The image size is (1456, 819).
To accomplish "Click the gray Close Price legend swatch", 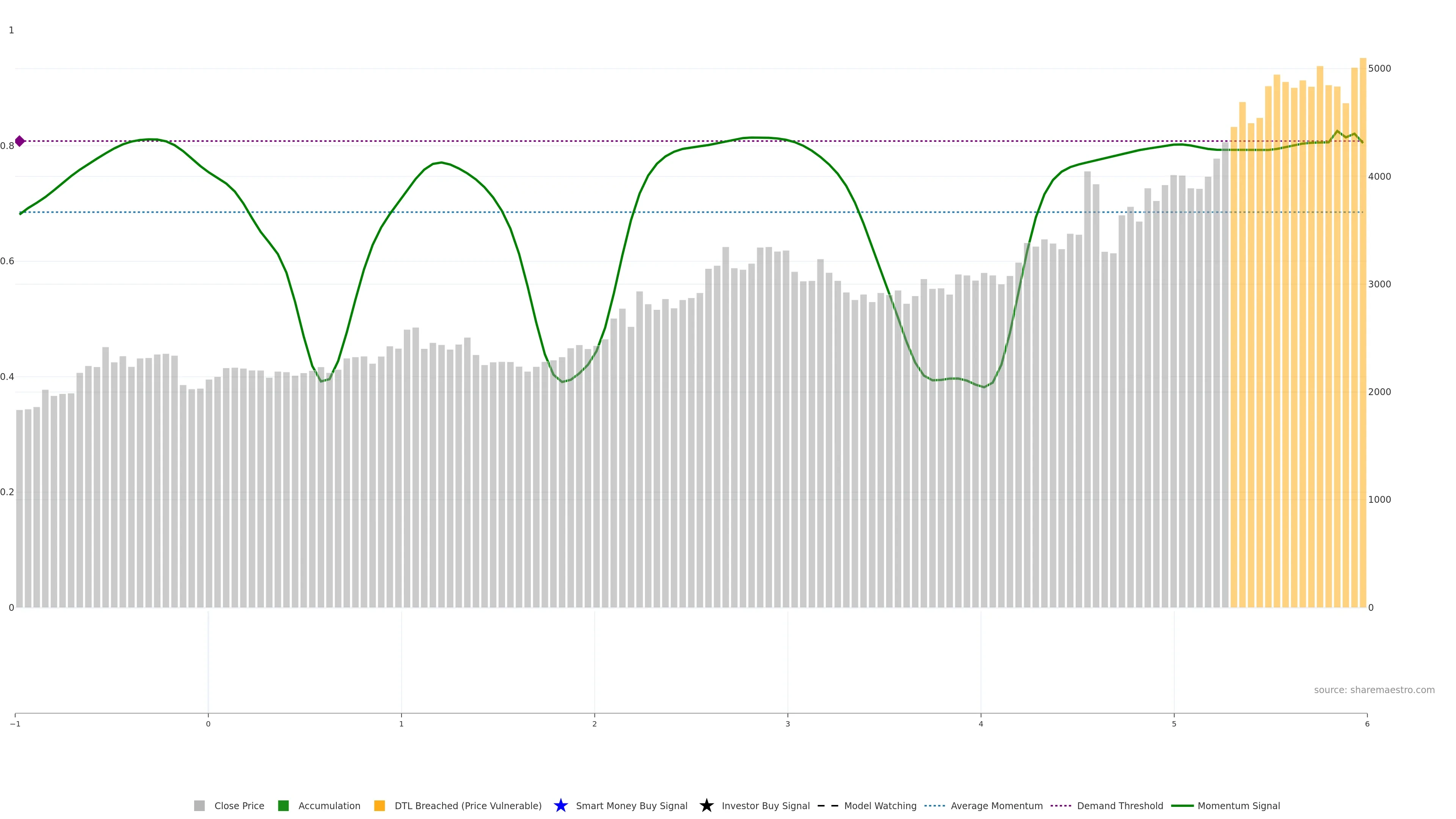I will pyautogui.click(x=199, y=805).
